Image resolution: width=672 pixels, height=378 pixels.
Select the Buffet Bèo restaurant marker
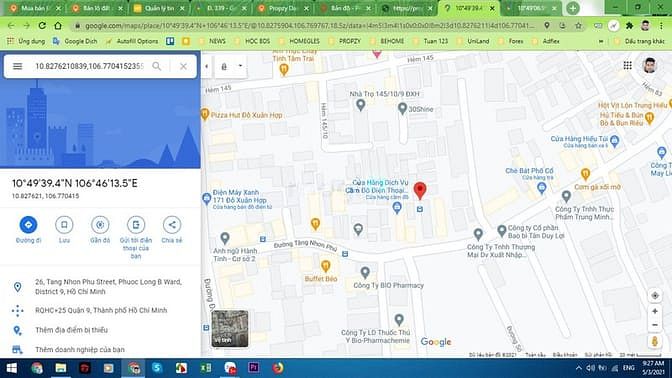pos(326,266)
